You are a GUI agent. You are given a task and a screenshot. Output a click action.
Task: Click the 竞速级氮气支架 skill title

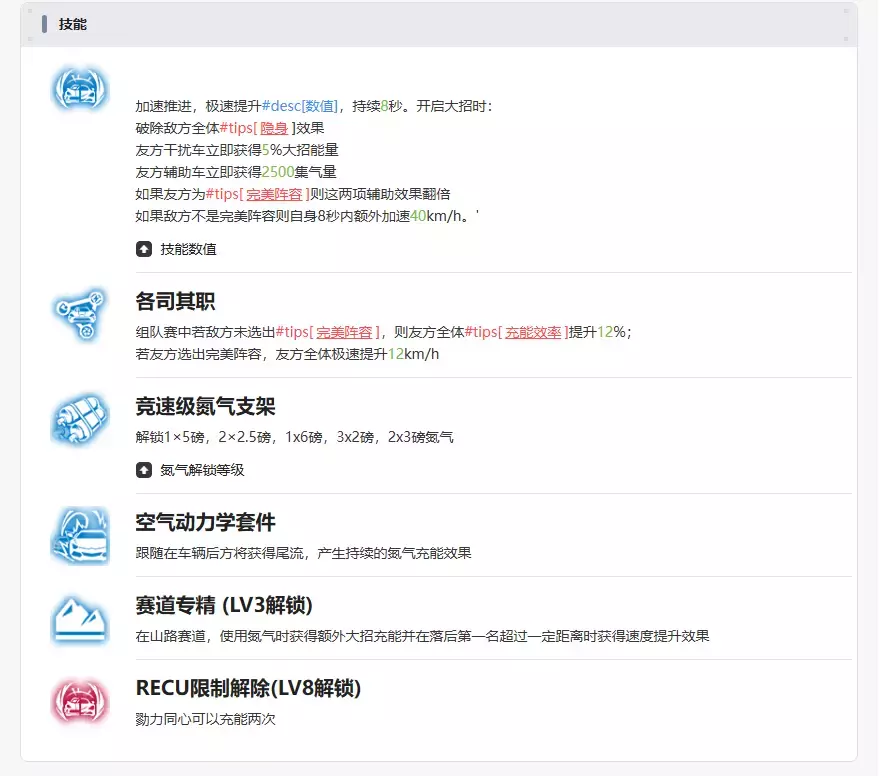pyautogui.click(x=205, y=406)
